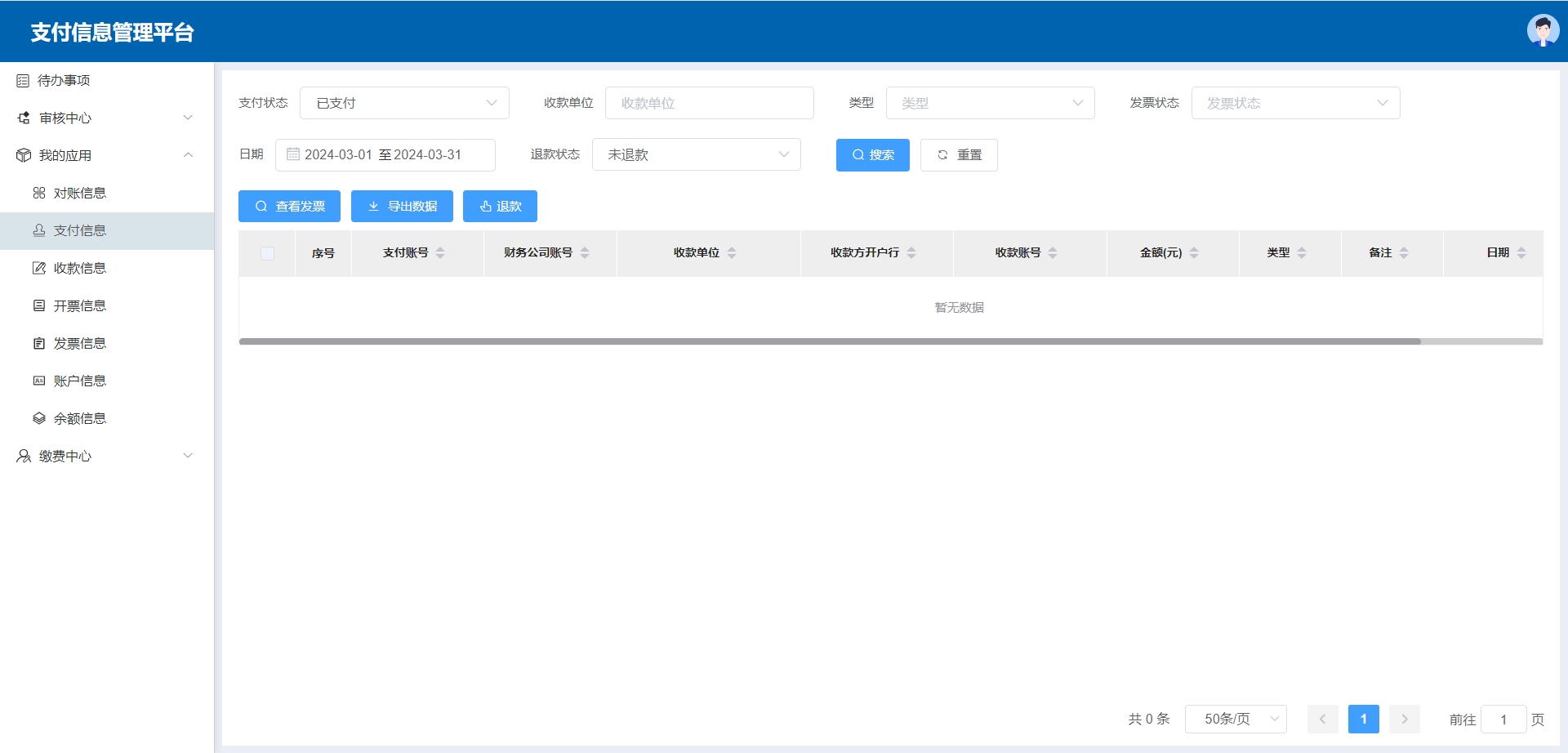Click sort arrows on 备注 column
1568x753 pixels.
tap(1404, 253)
